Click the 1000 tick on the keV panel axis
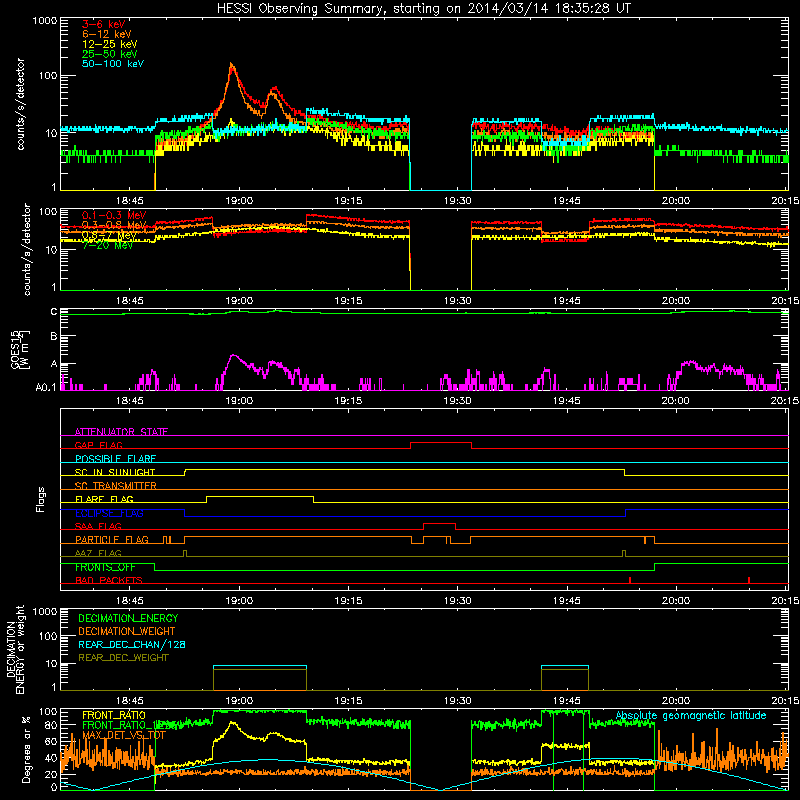Screen dimensions: 800x800 [x=44, y=21]
